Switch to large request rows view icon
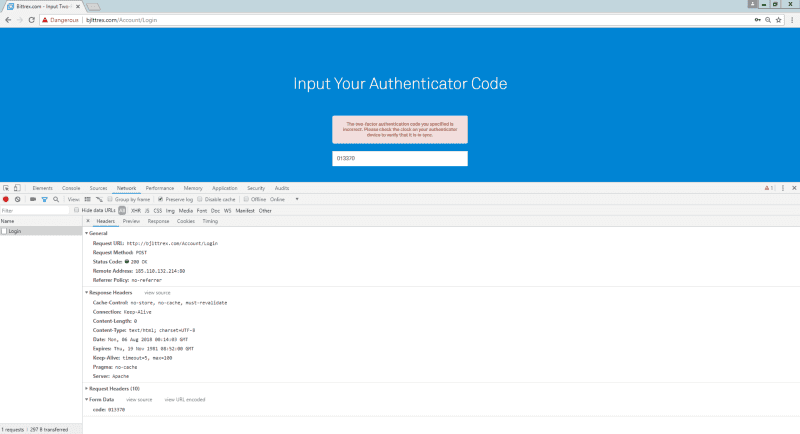 (88, 199)
